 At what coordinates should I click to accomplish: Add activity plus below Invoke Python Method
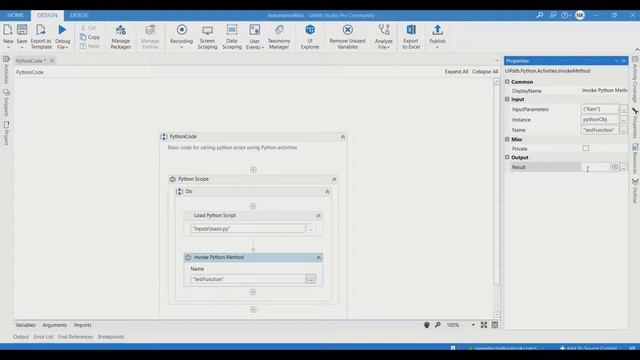[x=253, y=292]
